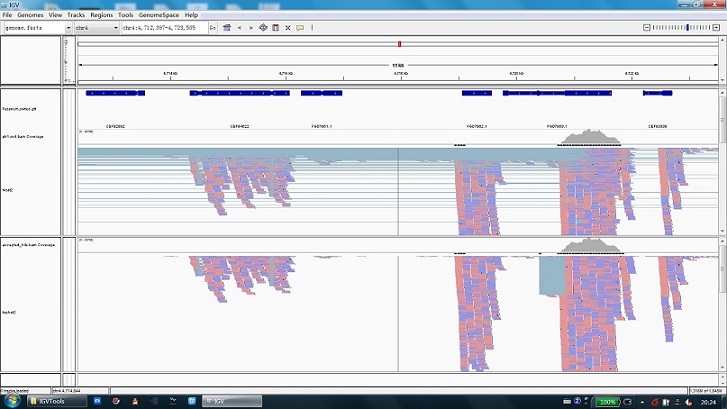The height and width of the screenshot is (409, 727).
Task: Click the Windows Start orb
Action: [x=12, y=401]
